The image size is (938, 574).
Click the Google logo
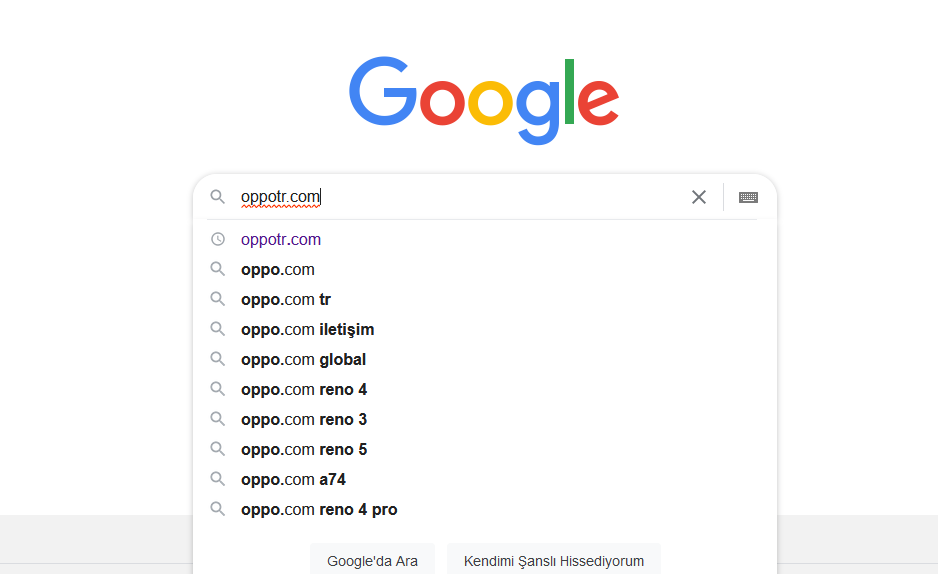(484, 98)
